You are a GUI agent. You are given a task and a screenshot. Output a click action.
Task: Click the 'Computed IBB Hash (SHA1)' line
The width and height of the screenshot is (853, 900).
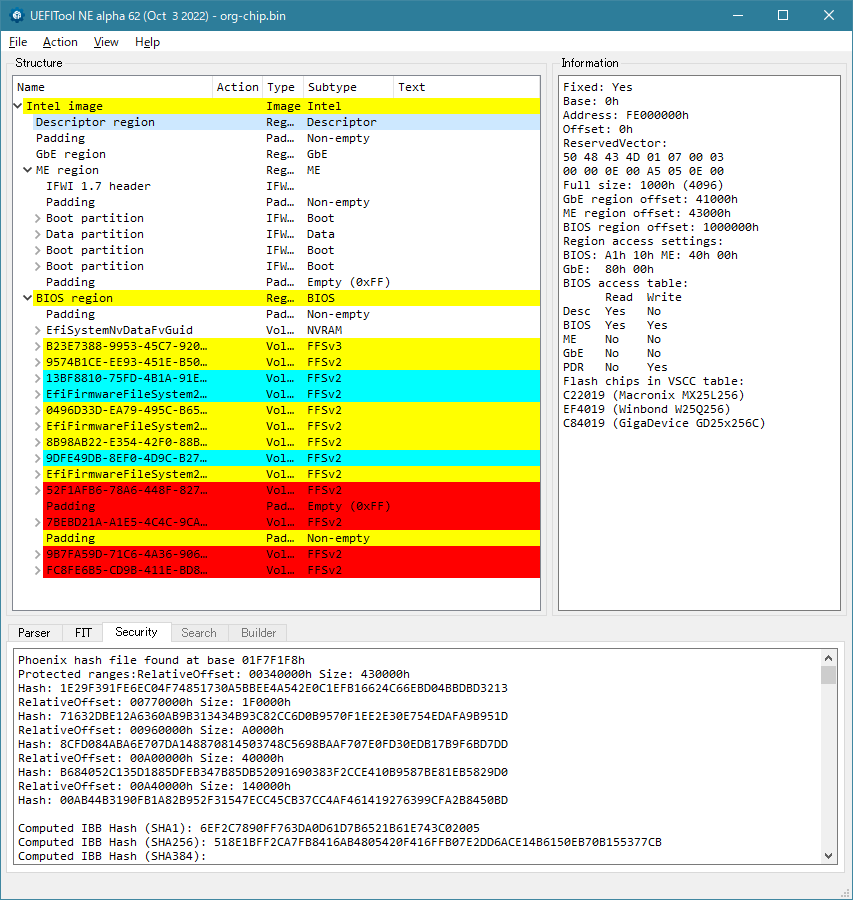coord(249,828)
